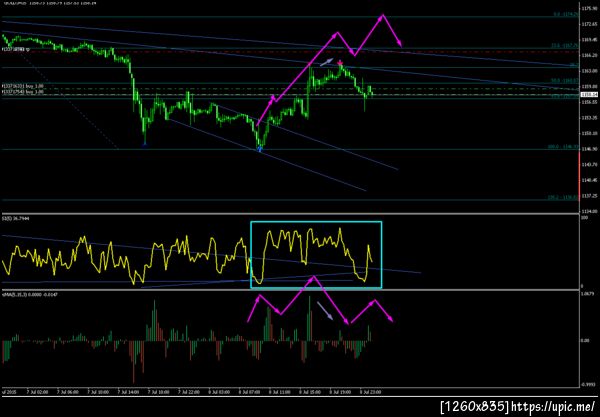Click the 1134.00 price axis label
The width and height of the screenshot is (600, 417).
(x=589, y=211)
